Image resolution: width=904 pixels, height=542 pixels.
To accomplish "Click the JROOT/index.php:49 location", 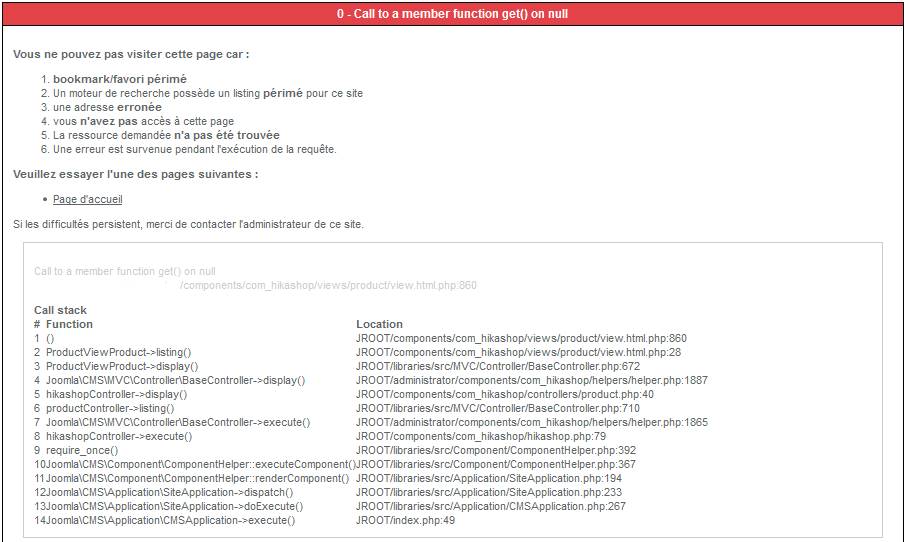I will point(405,520).
